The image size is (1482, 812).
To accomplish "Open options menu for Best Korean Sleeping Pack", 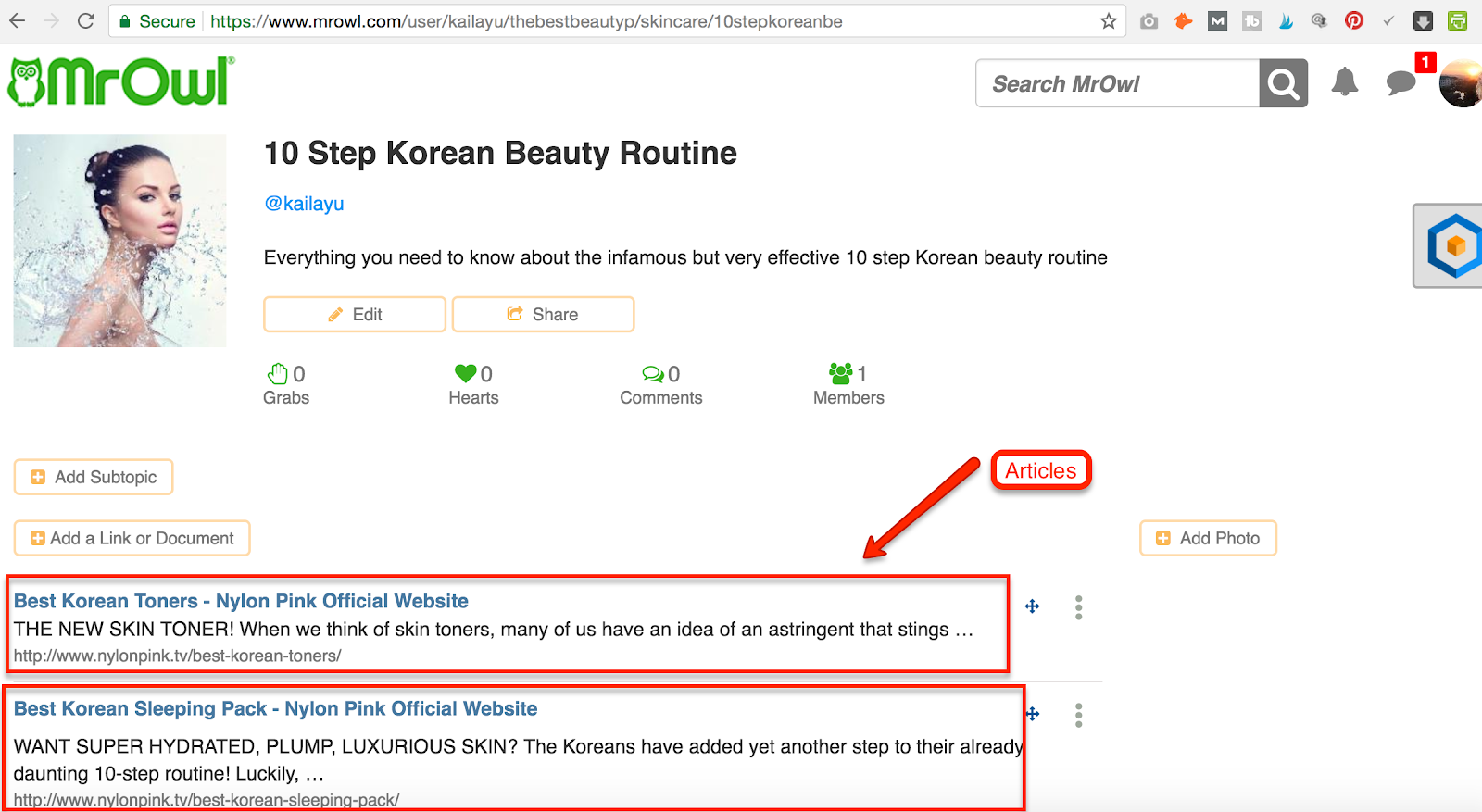I will point(1078,715).
